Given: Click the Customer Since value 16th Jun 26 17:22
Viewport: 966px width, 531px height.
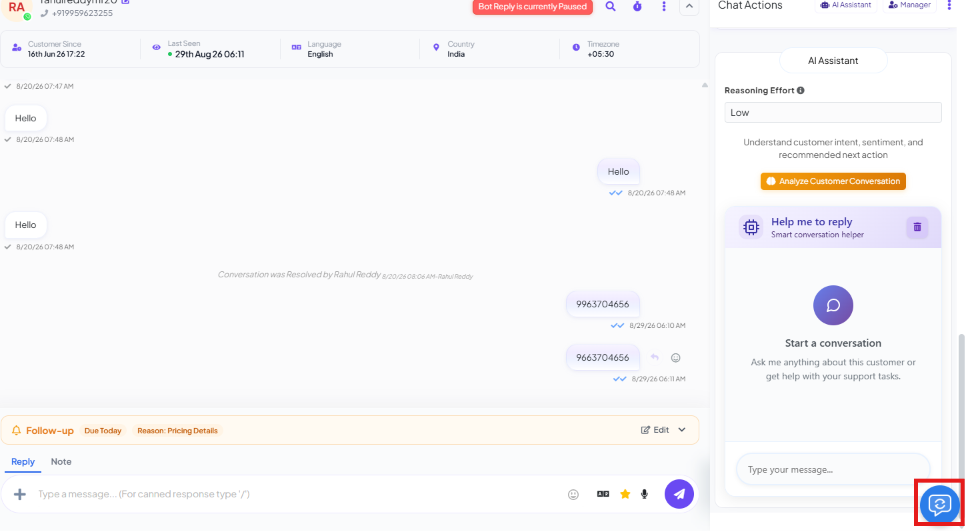Looking at the screenshot, I should (x=56, y=54).
